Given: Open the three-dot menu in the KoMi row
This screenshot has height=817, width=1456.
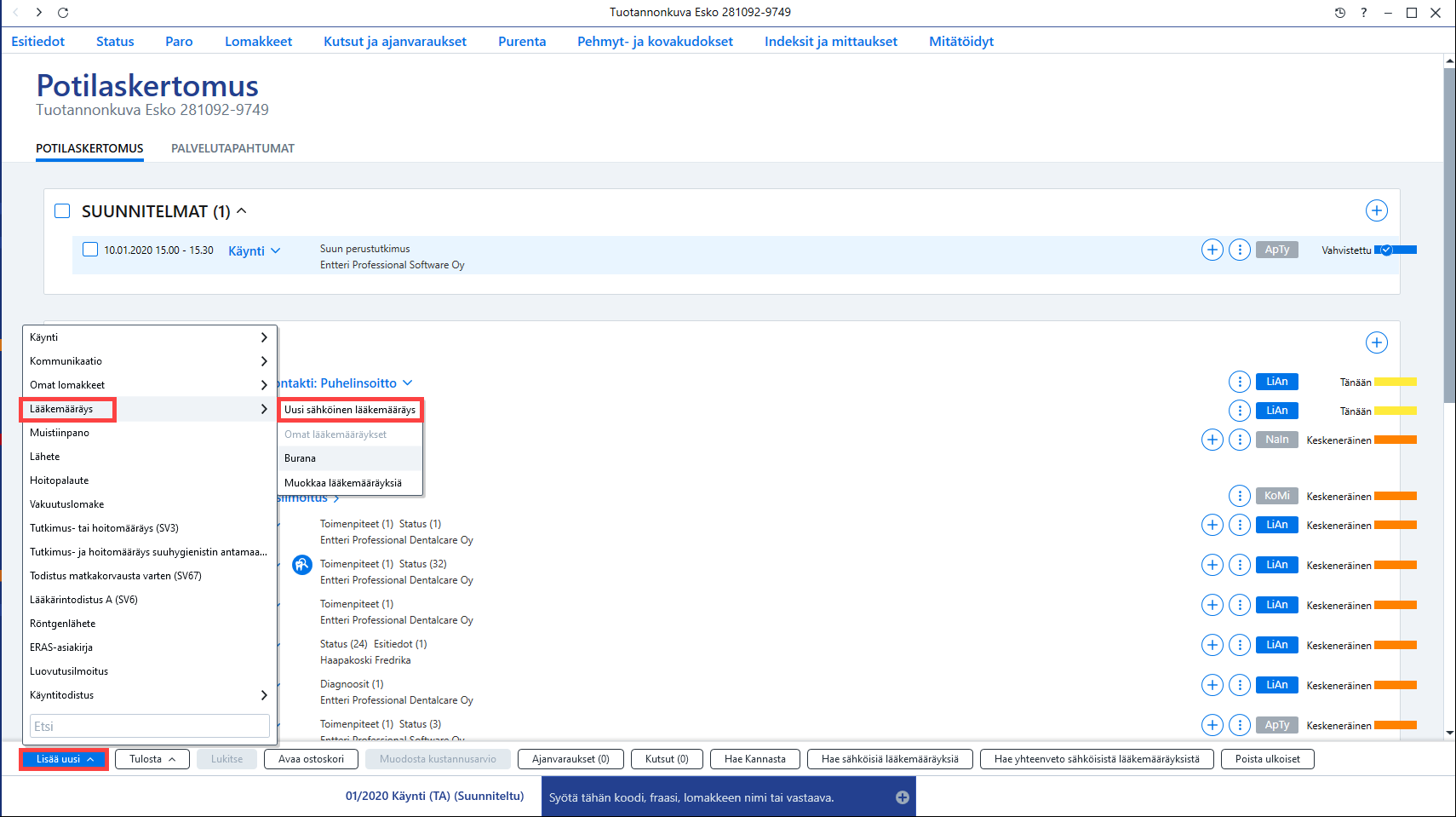Looking at the screenshot, I should coord(1240,496).
